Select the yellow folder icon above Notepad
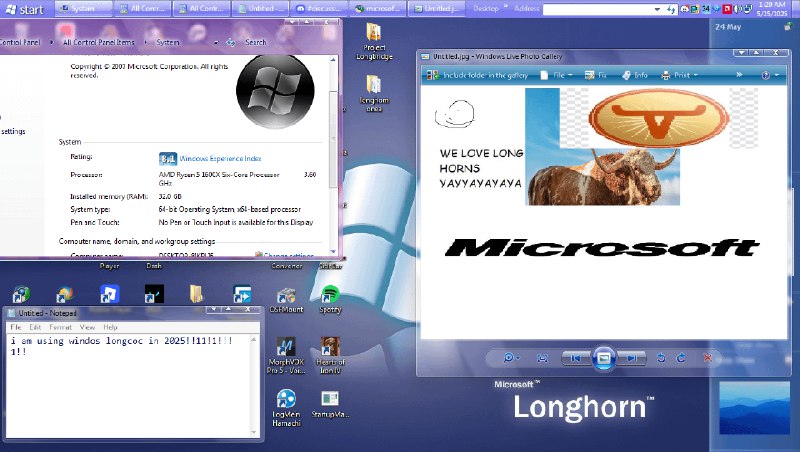The height and width of the screenshot is (452, 800). pyautogui.click(x=196, y=294)
